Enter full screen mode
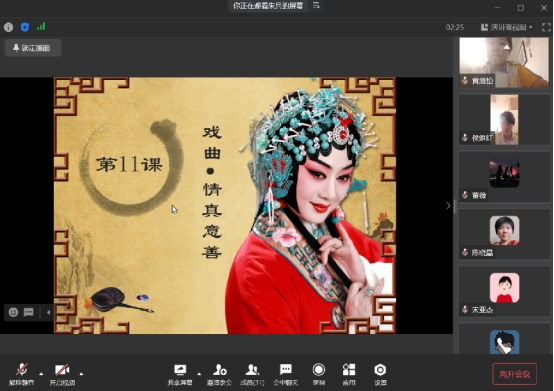The height and width of the screenshot is (391, 554). pos(546,27)
